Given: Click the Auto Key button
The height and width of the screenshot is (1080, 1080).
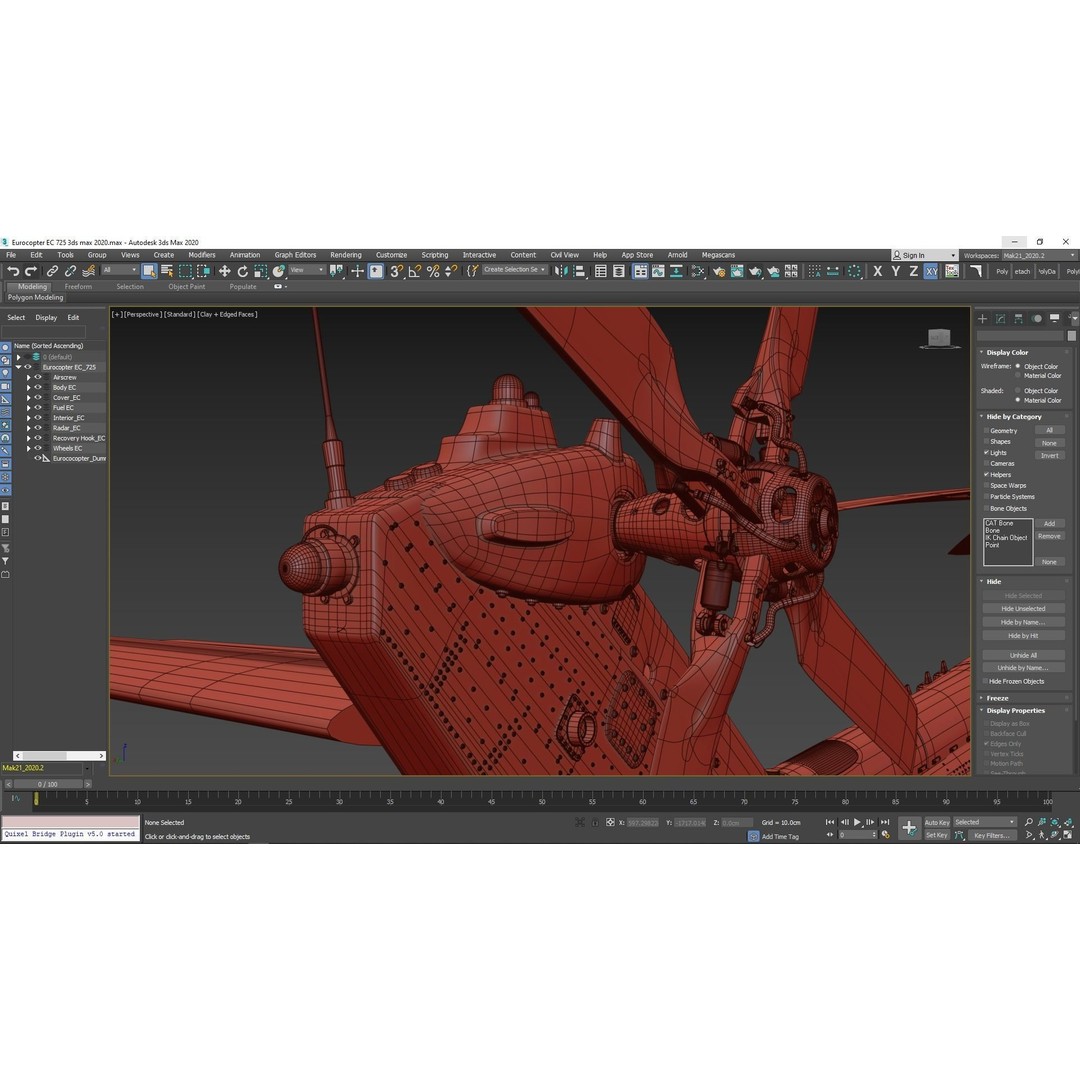Looking at the screenshot, I should pos(937,822).
